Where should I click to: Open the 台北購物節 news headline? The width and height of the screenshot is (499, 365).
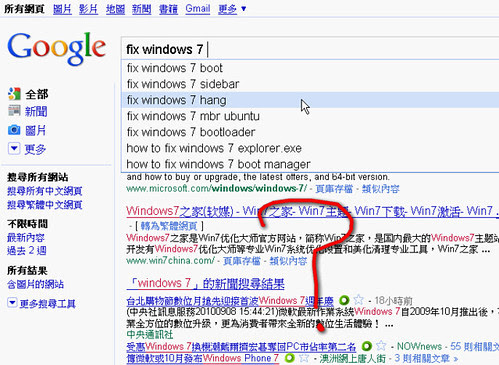[x=230, y=301]
